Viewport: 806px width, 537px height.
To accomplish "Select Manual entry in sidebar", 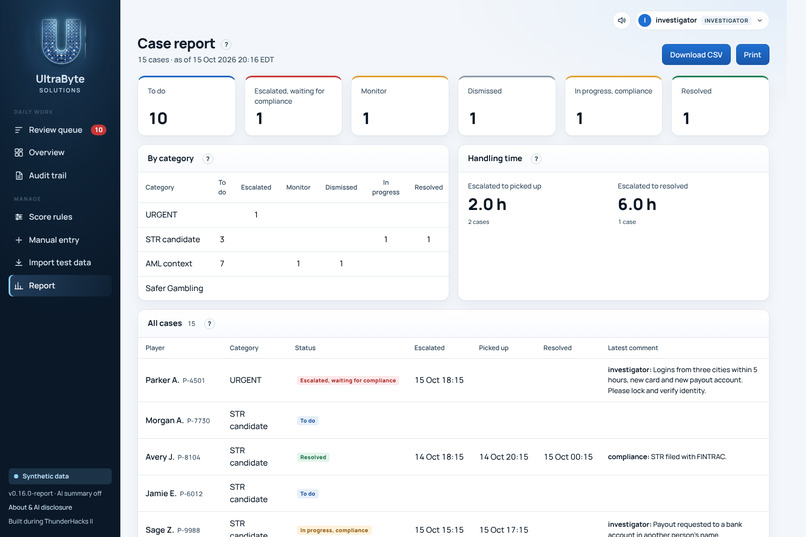I will (x=60, y=240).
